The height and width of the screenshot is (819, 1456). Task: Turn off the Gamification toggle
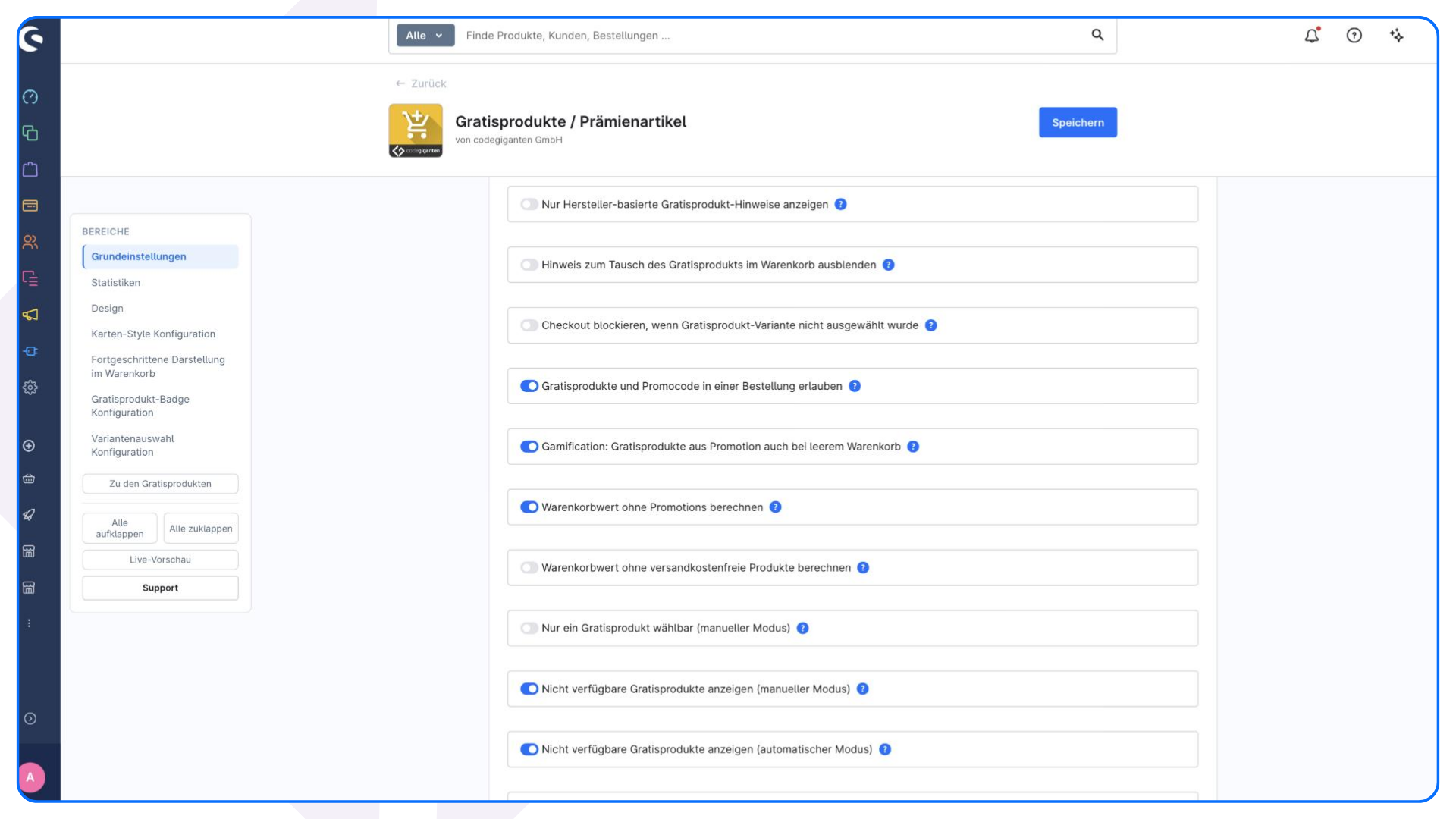[x=529, y=447]
